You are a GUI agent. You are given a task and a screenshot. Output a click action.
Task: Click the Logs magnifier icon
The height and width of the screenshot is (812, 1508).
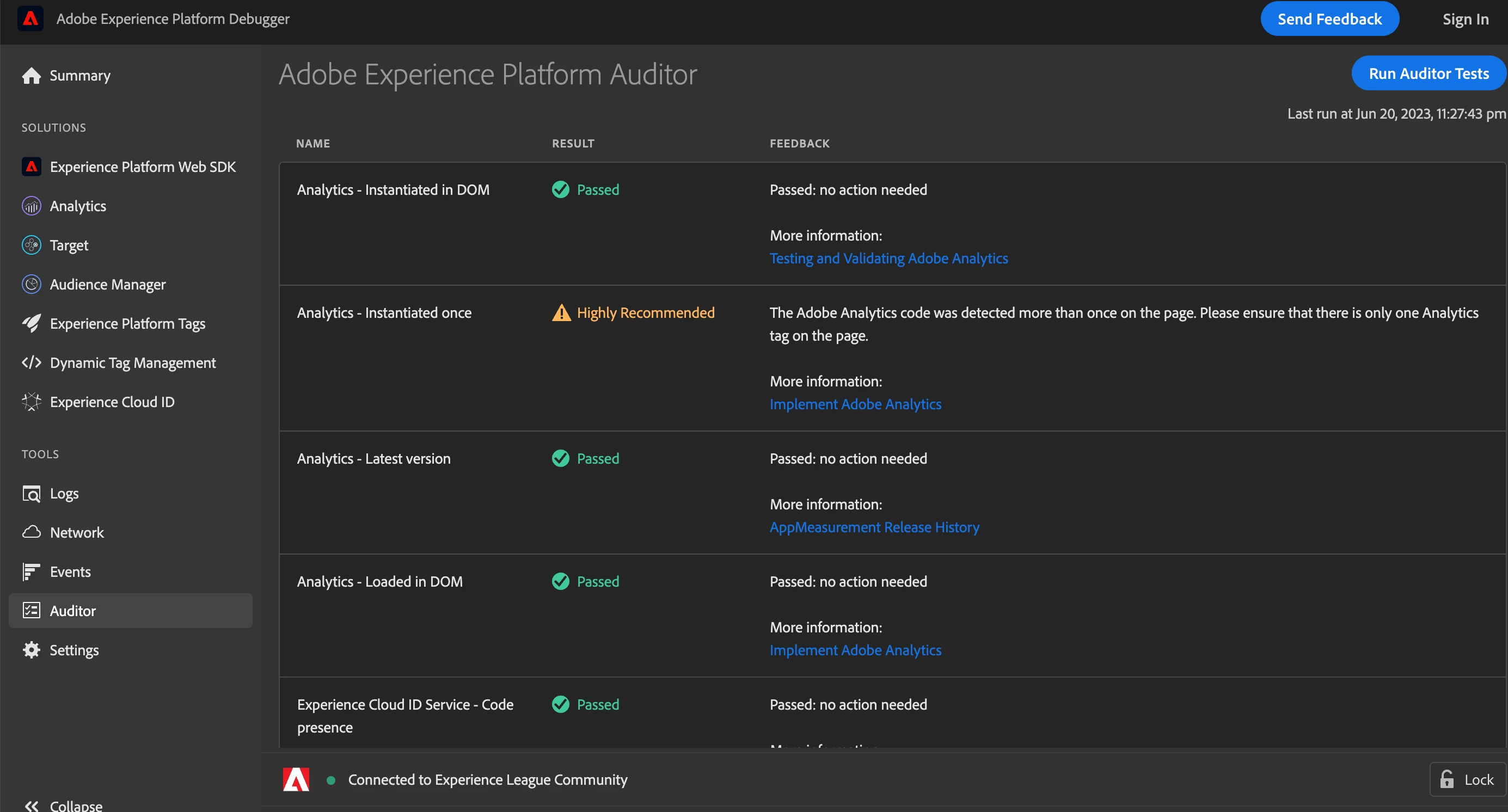coord(31,494)
